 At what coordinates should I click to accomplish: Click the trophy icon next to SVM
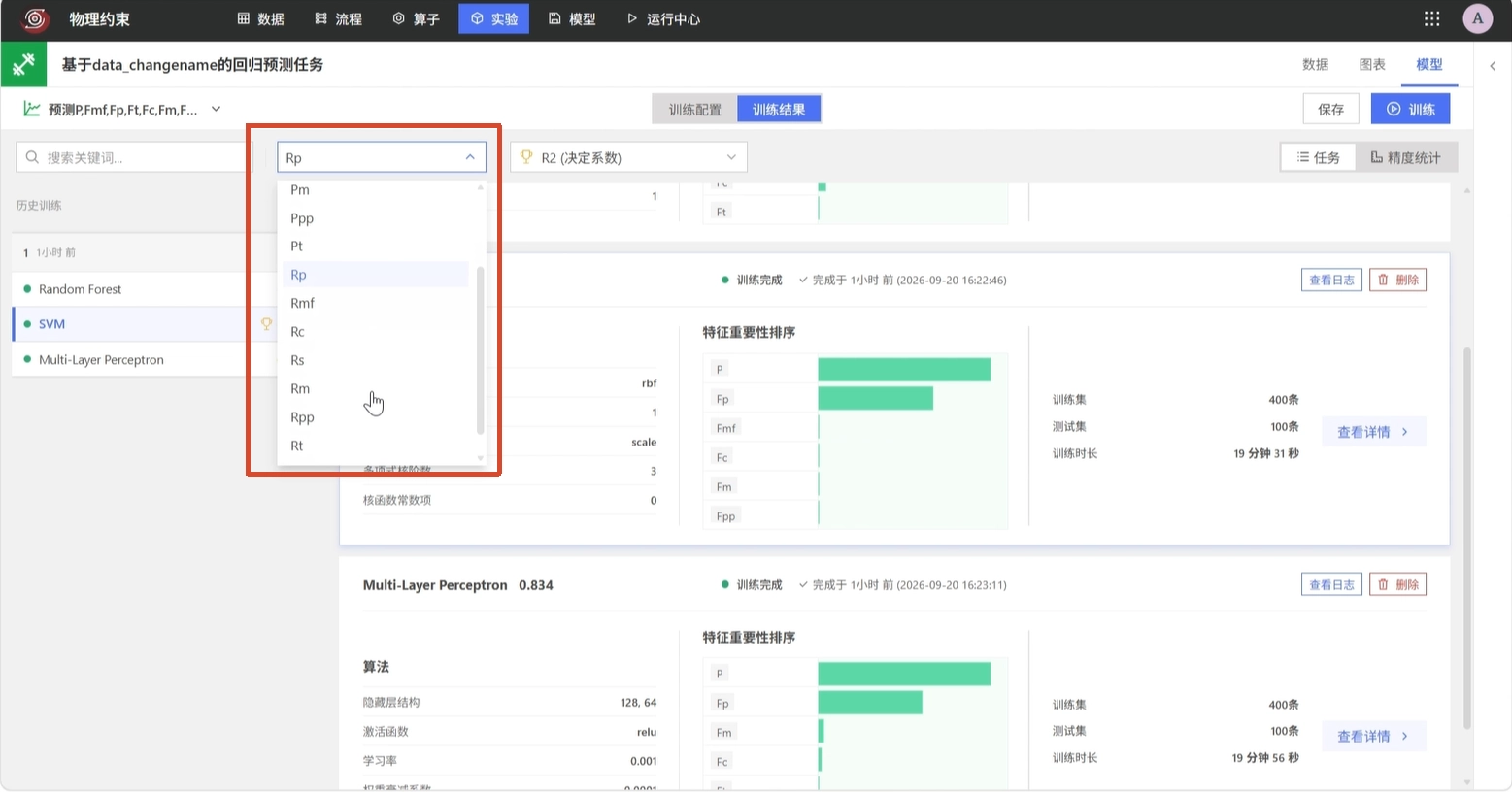click(x=266, y=324)
